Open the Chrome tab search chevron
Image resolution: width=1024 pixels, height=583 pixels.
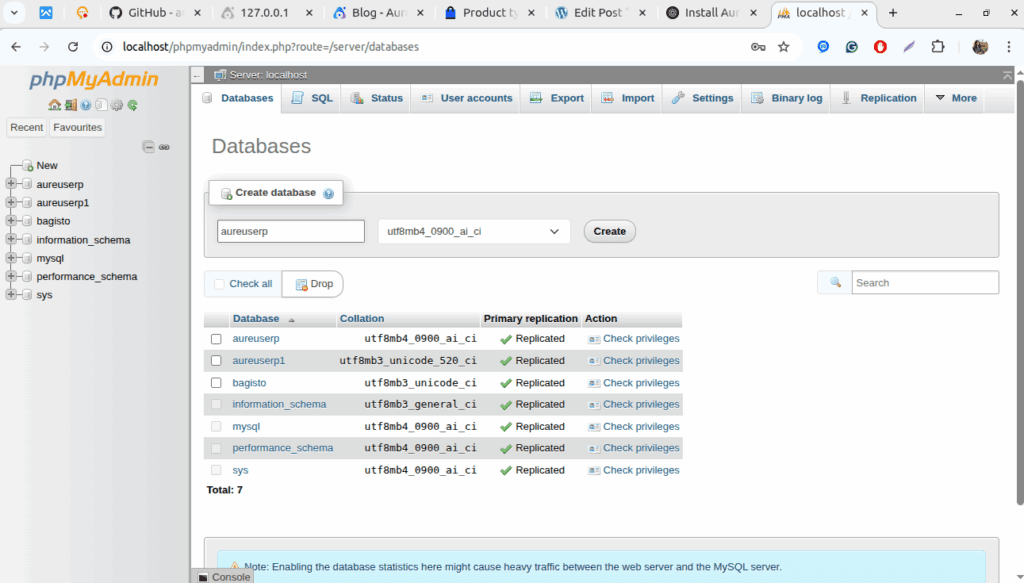tap(14, 12)
